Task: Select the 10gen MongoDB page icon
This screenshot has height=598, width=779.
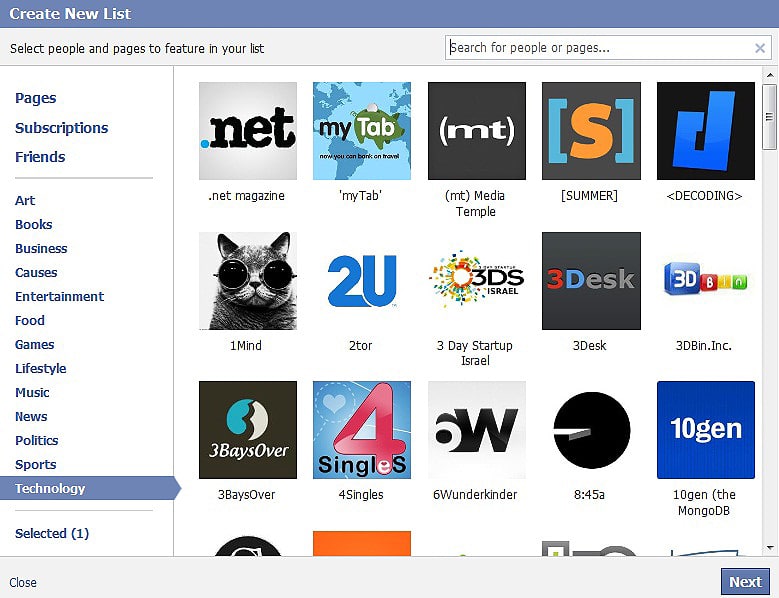Action: 705,430
